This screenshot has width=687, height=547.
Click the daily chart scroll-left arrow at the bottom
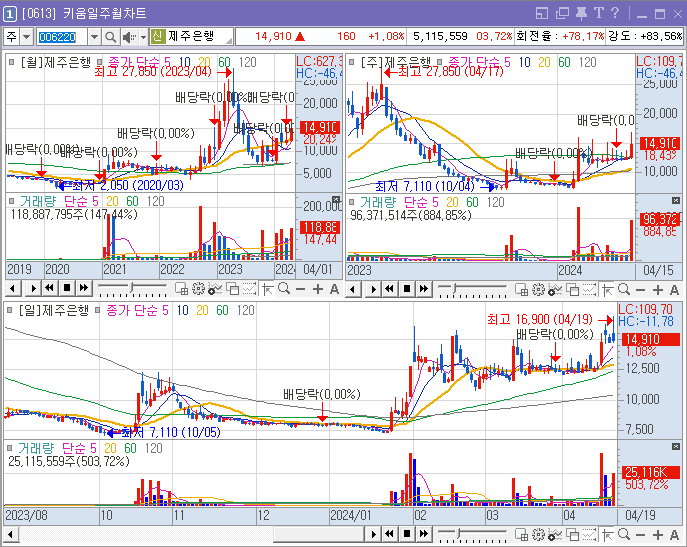(11, 535)
